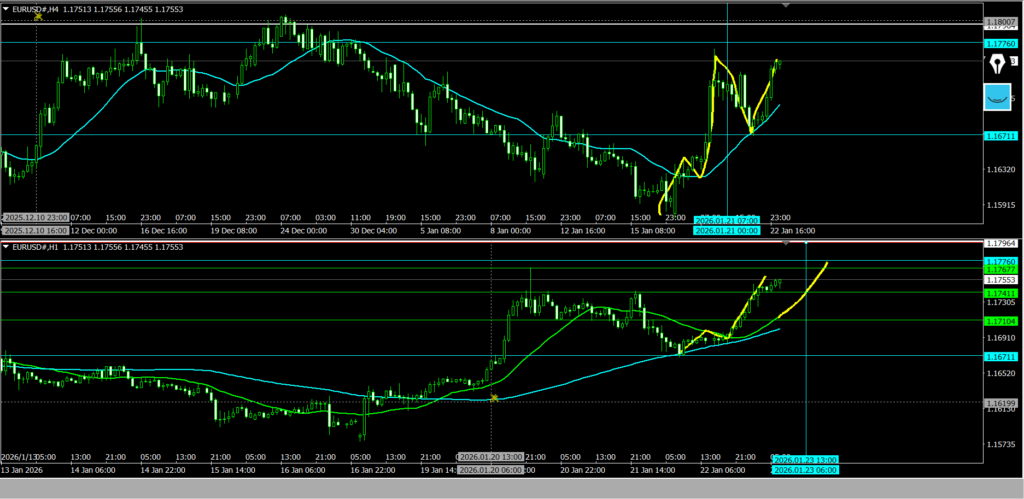
Task: Select the green 1.17104 price level label
Action: (1001, 320)
